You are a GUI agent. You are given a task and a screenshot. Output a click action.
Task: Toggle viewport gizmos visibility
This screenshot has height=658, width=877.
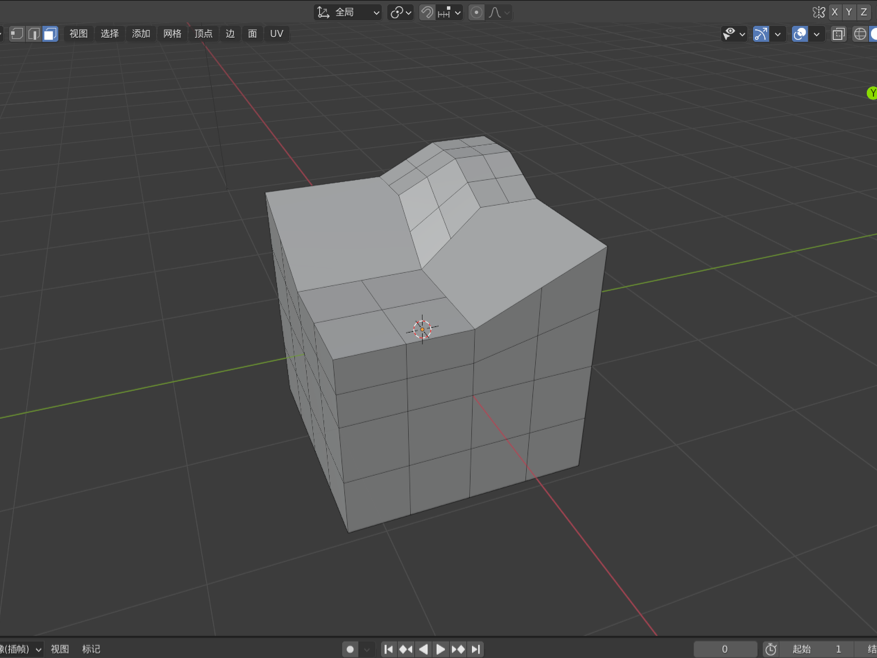coord(761,33)
